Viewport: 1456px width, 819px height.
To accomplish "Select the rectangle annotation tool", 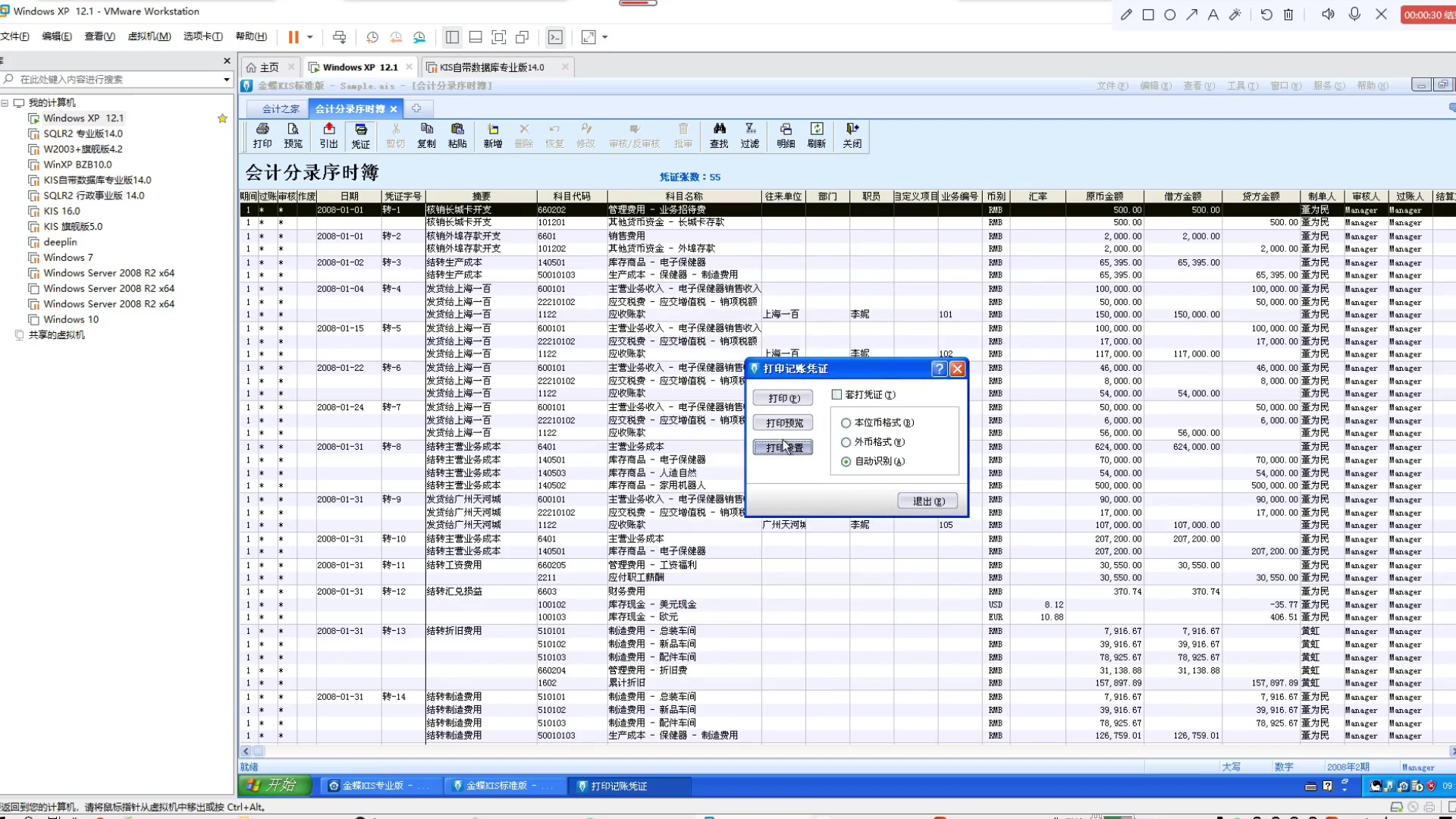I will click(1148, 14).
